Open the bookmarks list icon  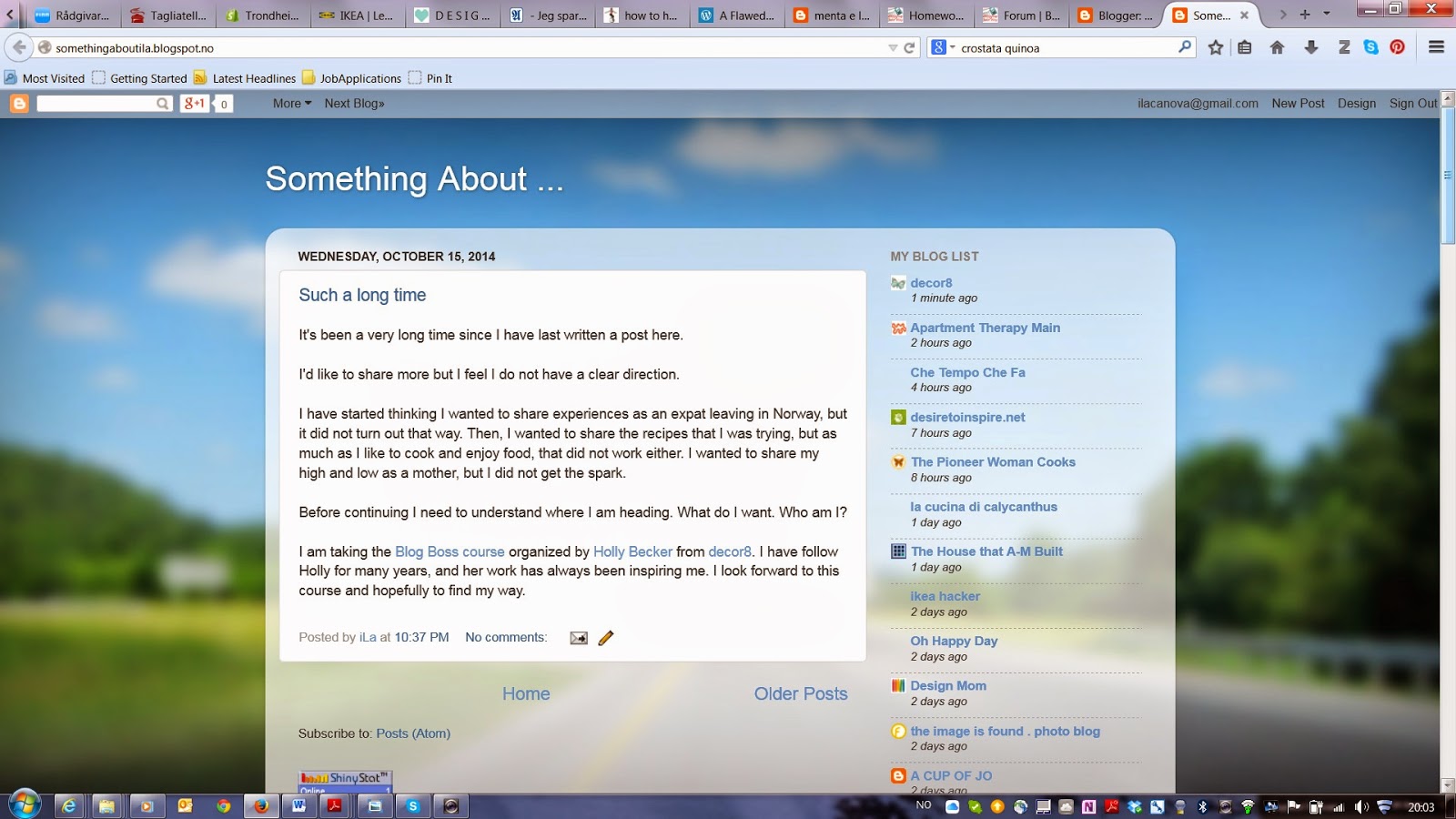click(1245, 47)
